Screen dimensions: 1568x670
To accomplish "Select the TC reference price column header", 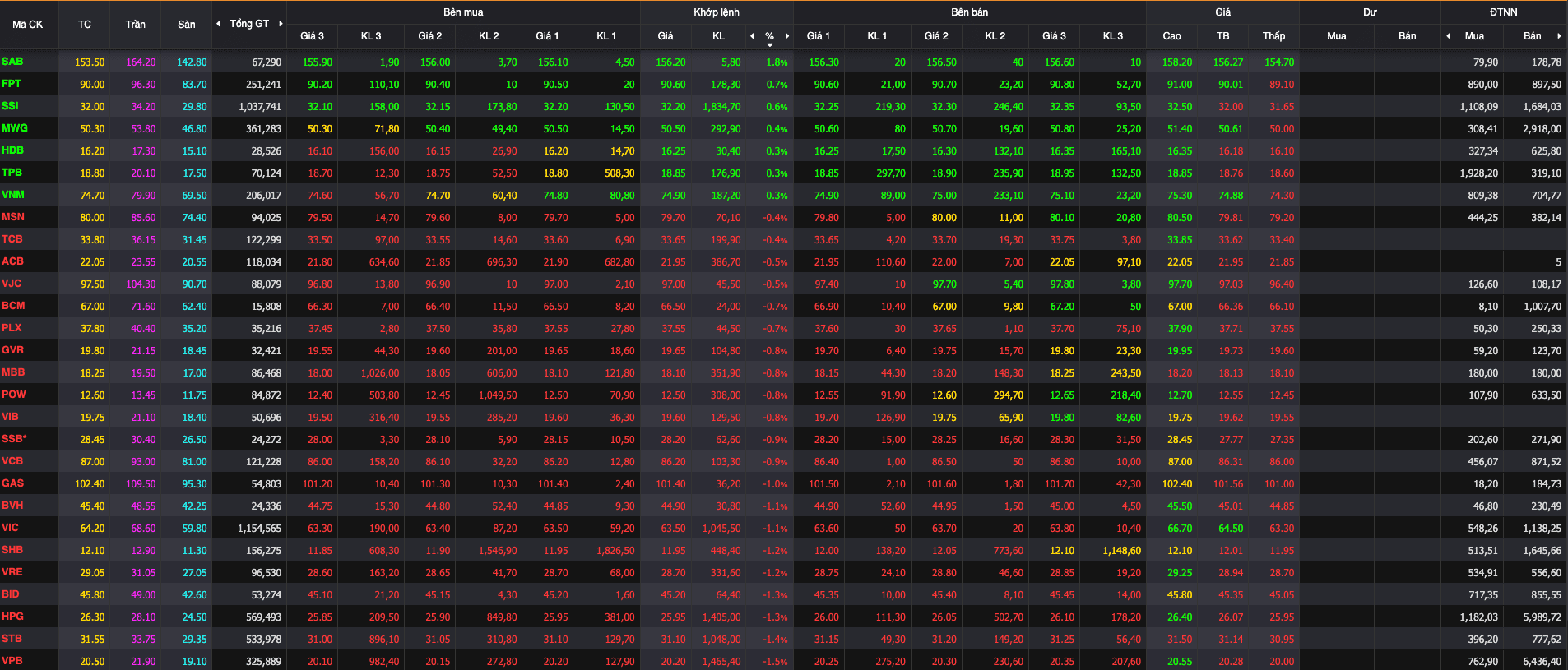I will point(85,25).
